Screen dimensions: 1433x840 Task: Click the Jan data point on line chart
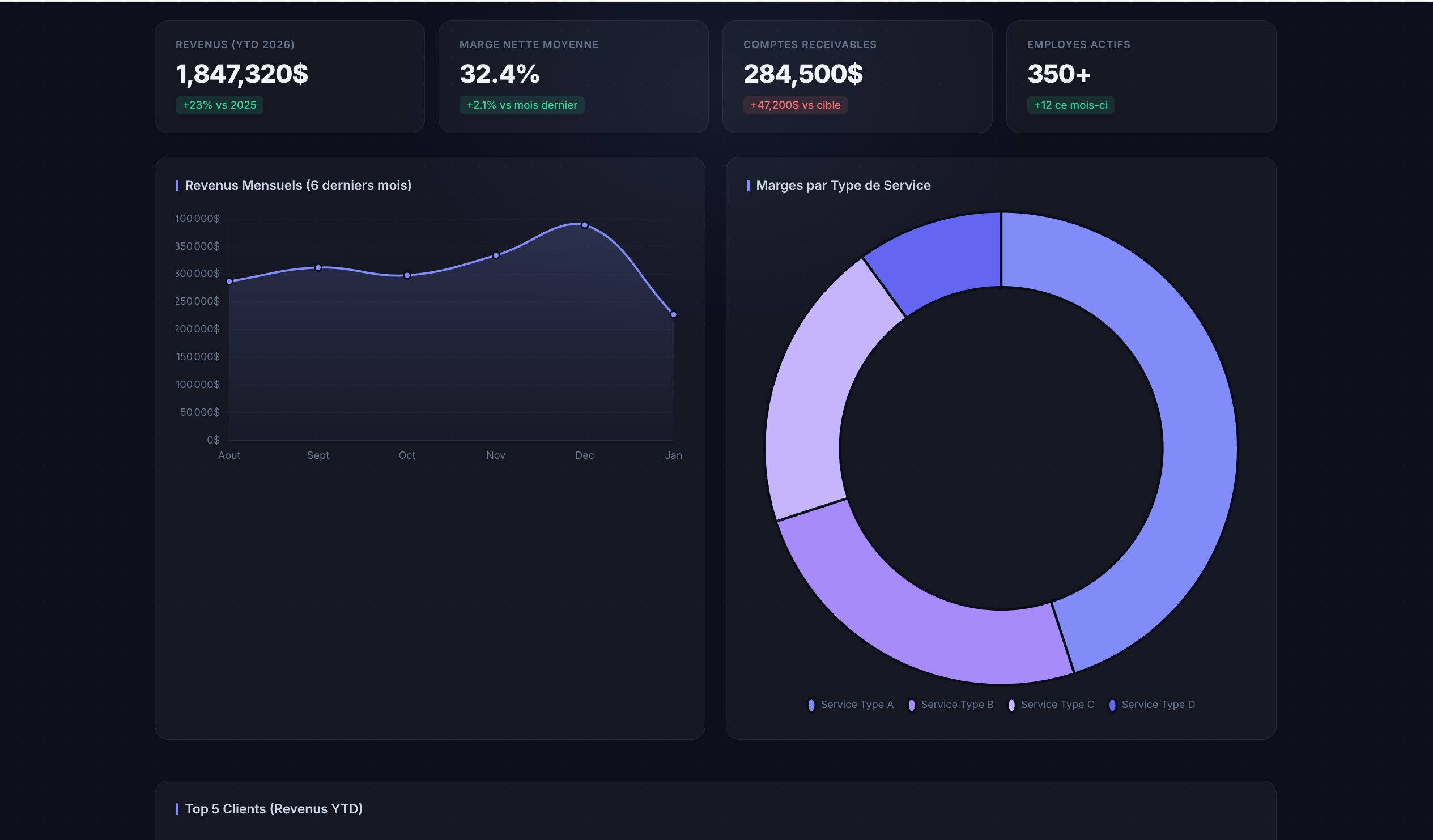(673, 314)
